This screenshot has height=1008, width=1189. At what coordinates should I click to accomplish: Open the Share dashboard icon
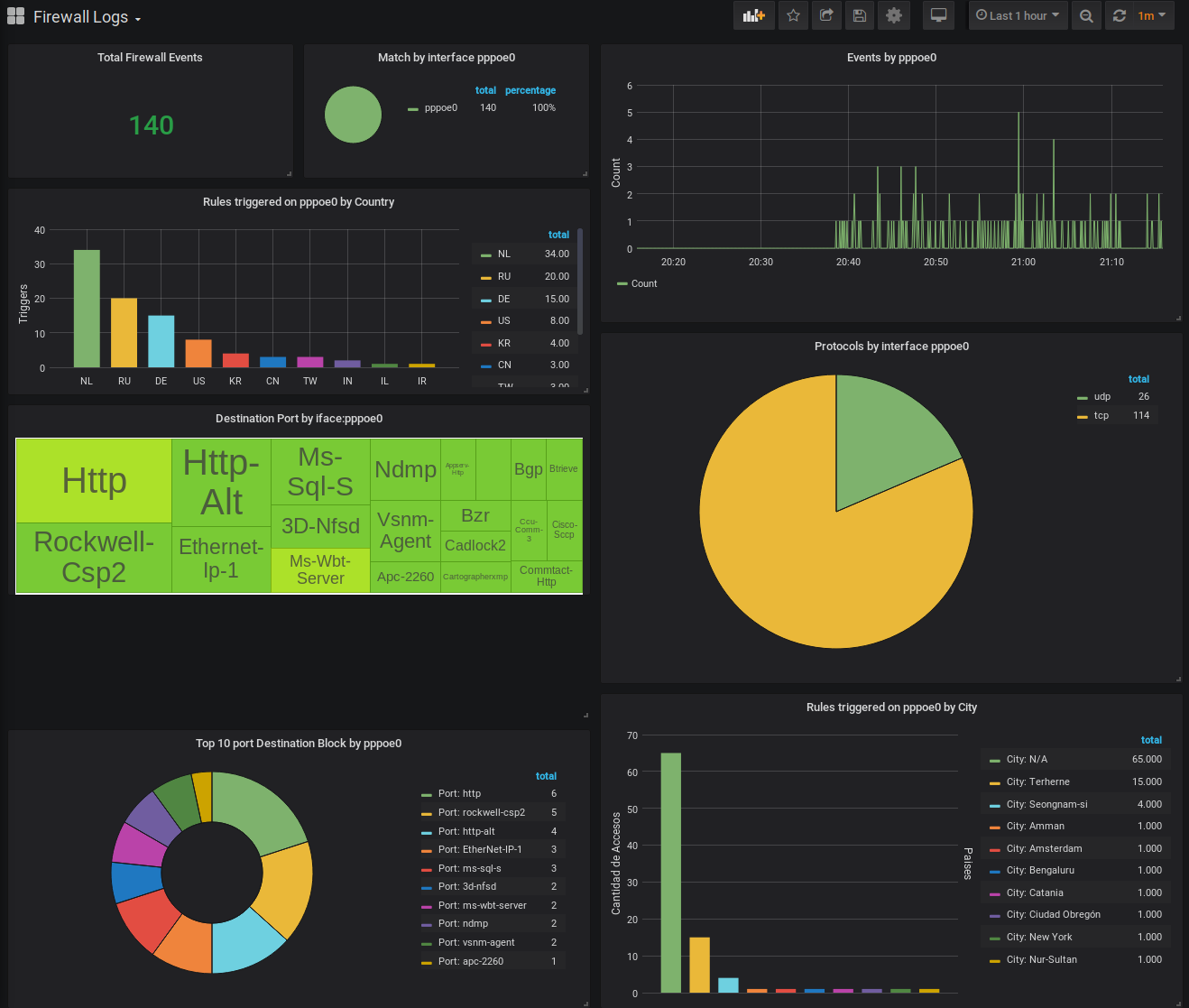pyautogui.click(x=825, y=15)
